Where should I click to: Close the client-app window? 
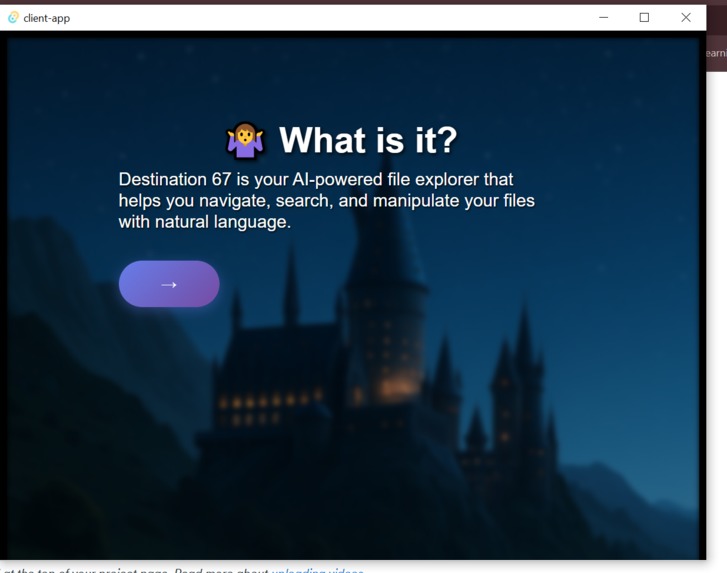pyautogui.click(x=686, y=18)
